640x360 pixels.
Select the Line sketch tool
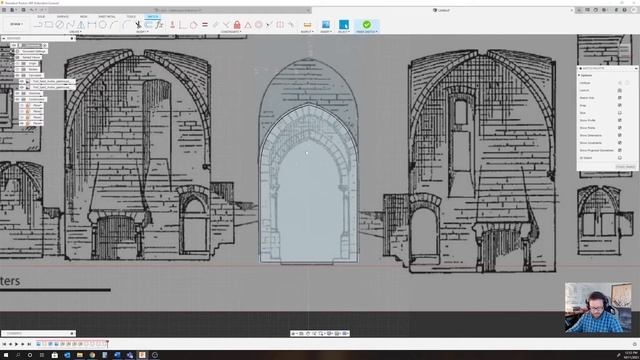click(x=38, y=25)
